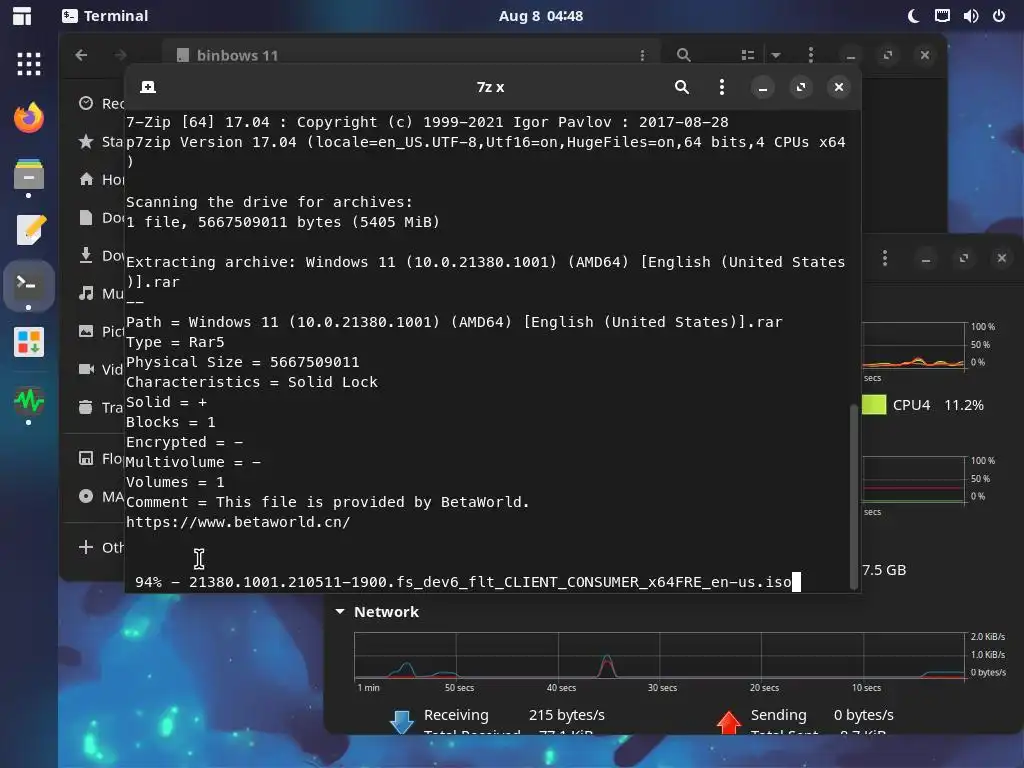Click the '7z x' terminal title
This screenshot has width=1024, height=768.
(x=490, y=87)
